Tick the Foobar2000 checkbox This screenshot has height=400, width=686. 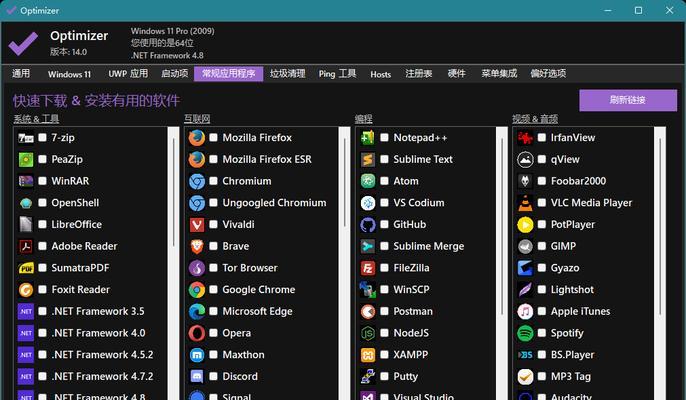pyautogui.click(x=542, y=181)
